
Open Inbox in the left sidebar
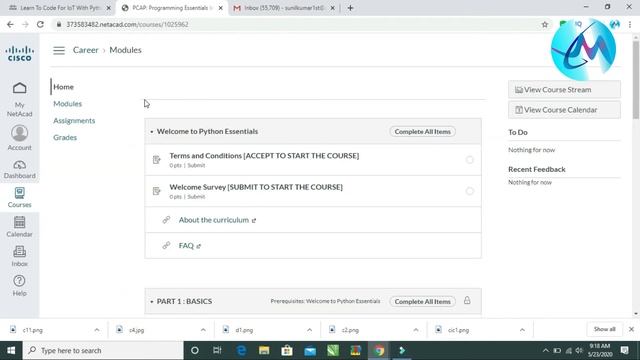pos(19,256)
